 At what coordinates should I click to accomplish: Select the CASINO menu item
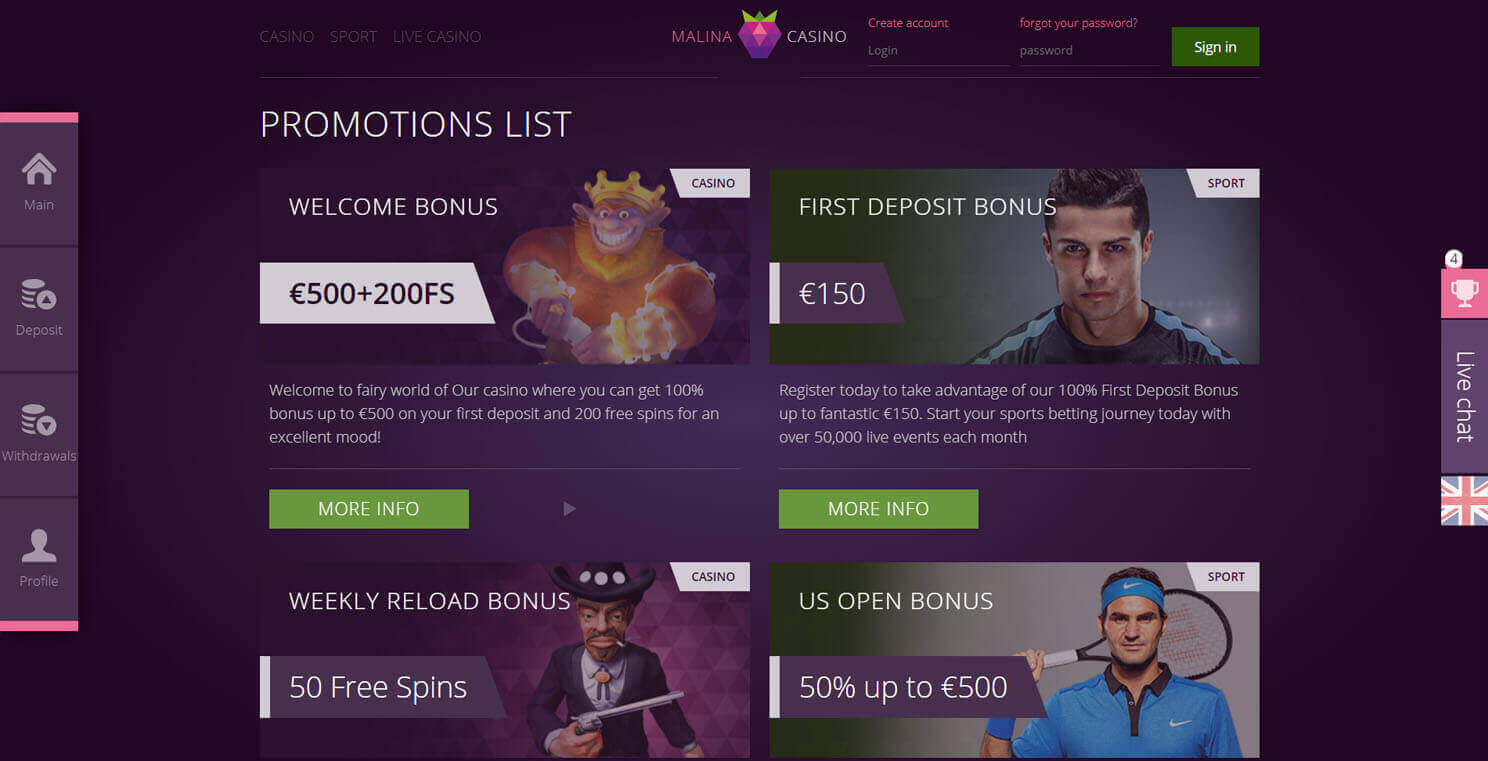tap(287, 37)
